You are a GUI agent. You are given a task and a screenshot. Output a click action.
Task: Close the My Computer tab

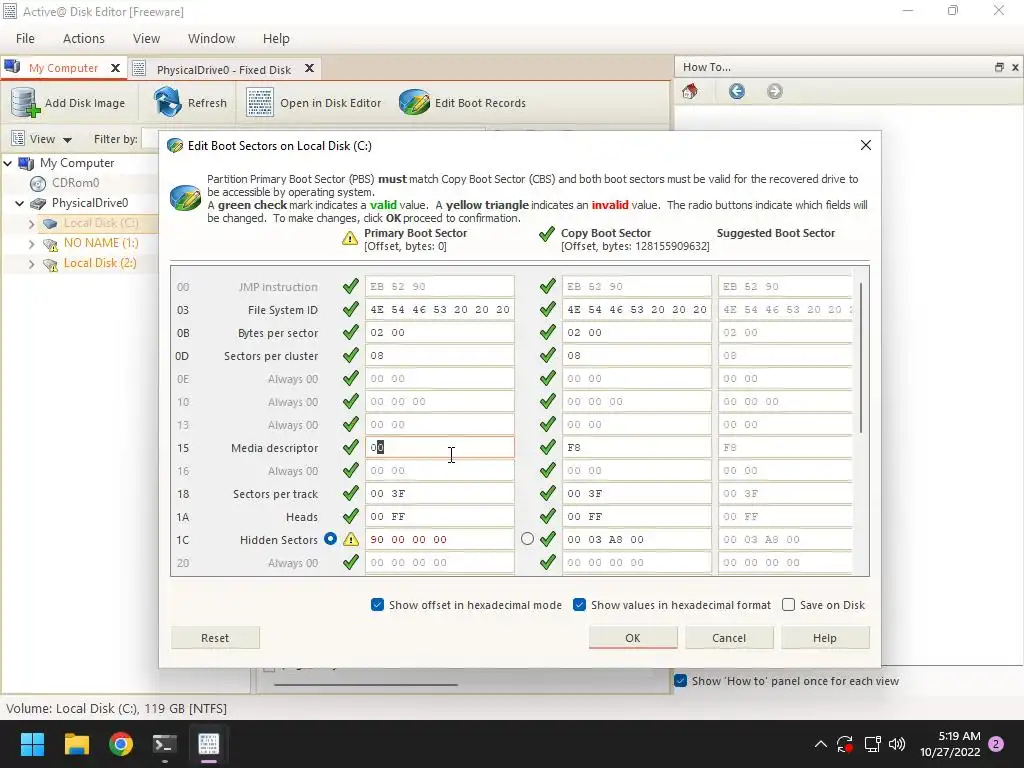coord(115,68)
